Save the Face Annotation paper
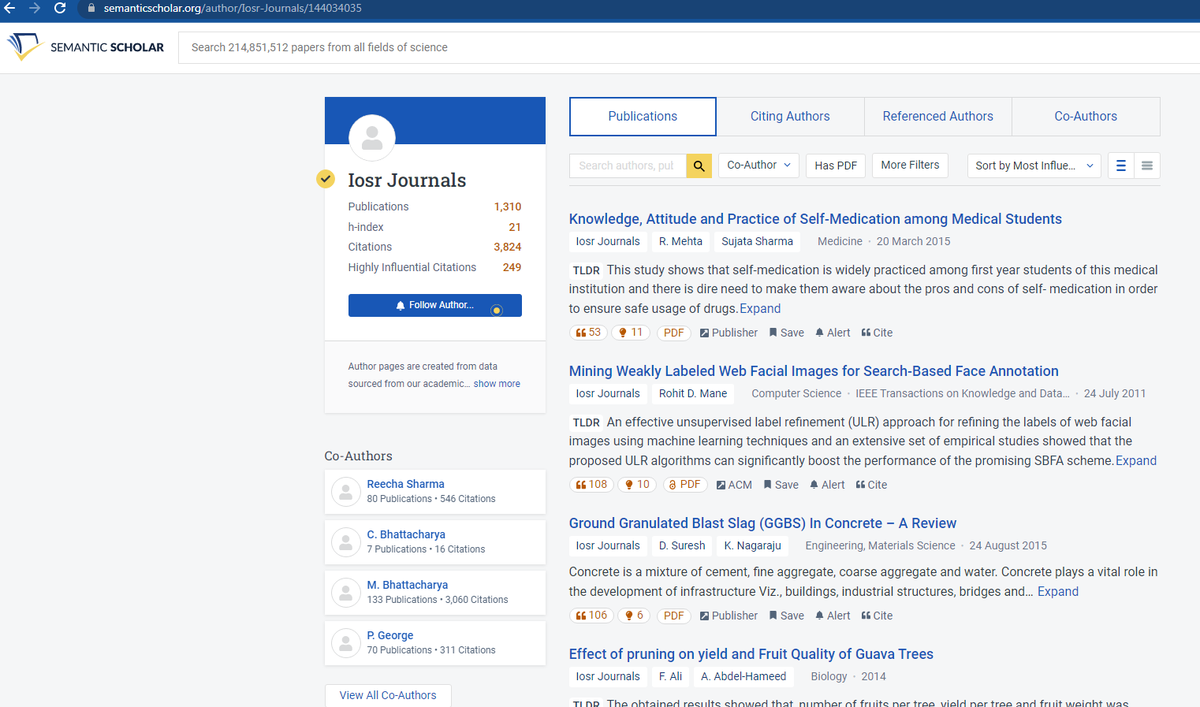This screenshot has width=1200, height=707. point(781,485)
